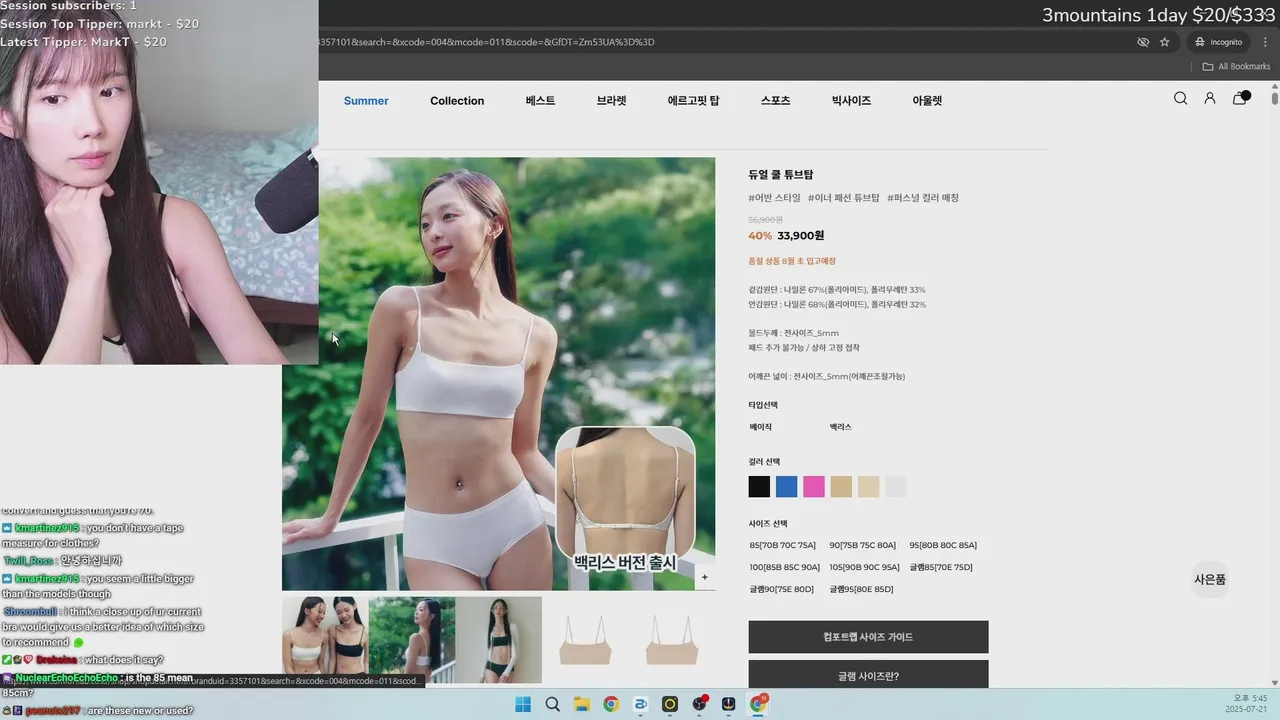Open the Incognito profile indicator
The height and width of the screenshot is (720, 1280).
pyautogui.click(x=1219, y=42)
